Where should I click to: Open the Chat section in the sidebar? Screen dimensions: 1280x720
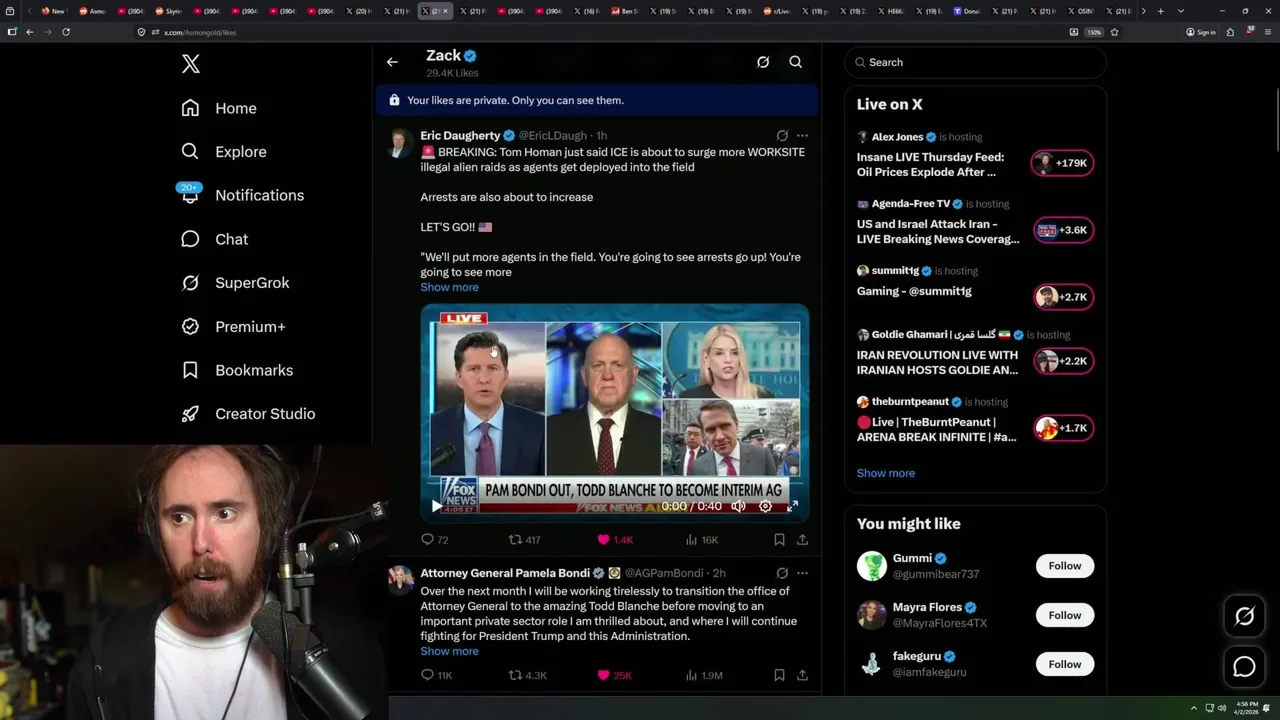pyautogui.click(x=214, y=239)
